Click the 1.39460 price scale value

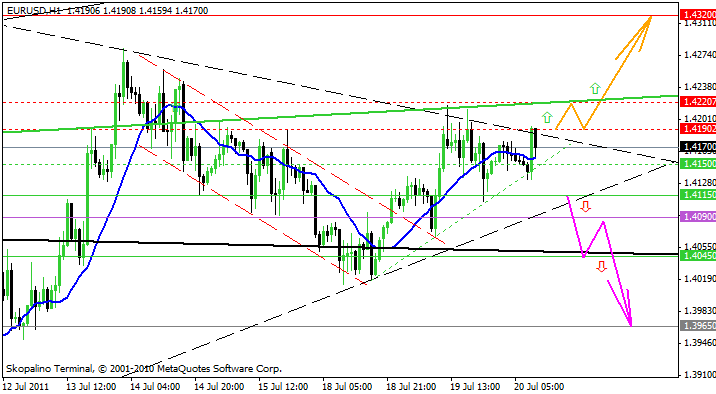[x=700, y=342]
